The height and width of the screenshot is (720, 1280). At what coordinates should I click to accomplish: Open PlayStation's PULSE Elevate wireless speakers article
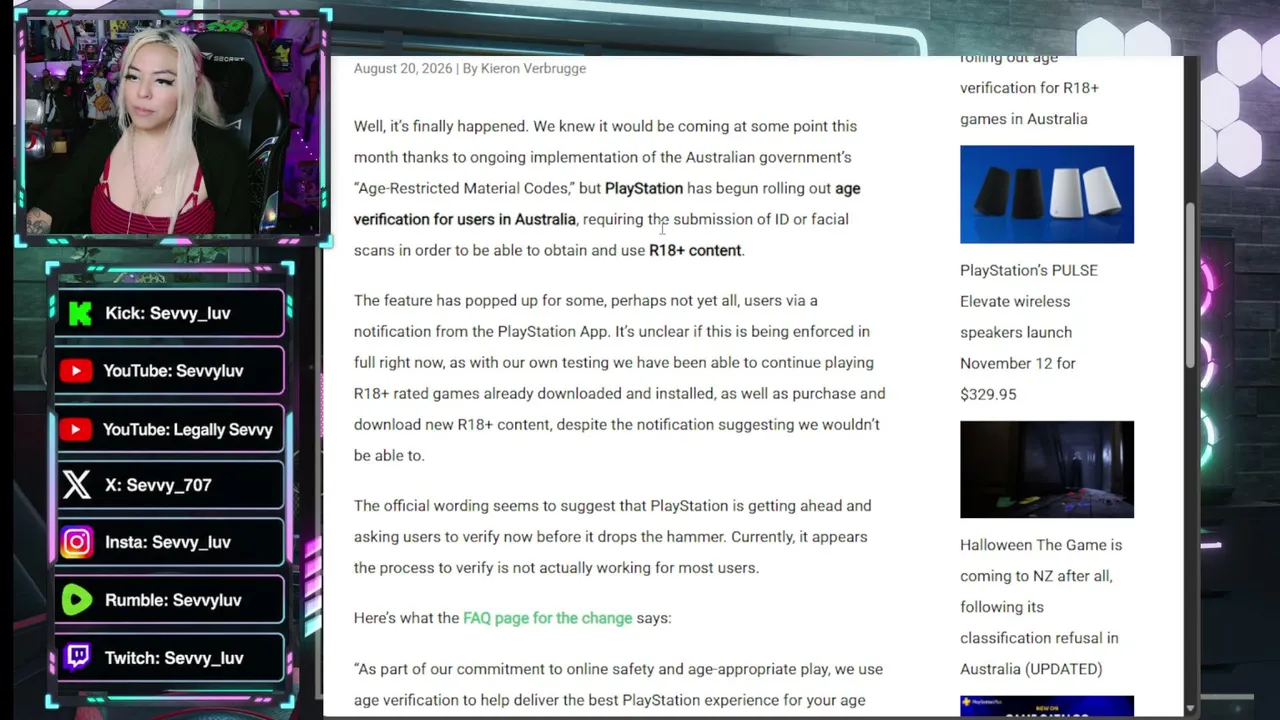click(x=1029, y=332)
